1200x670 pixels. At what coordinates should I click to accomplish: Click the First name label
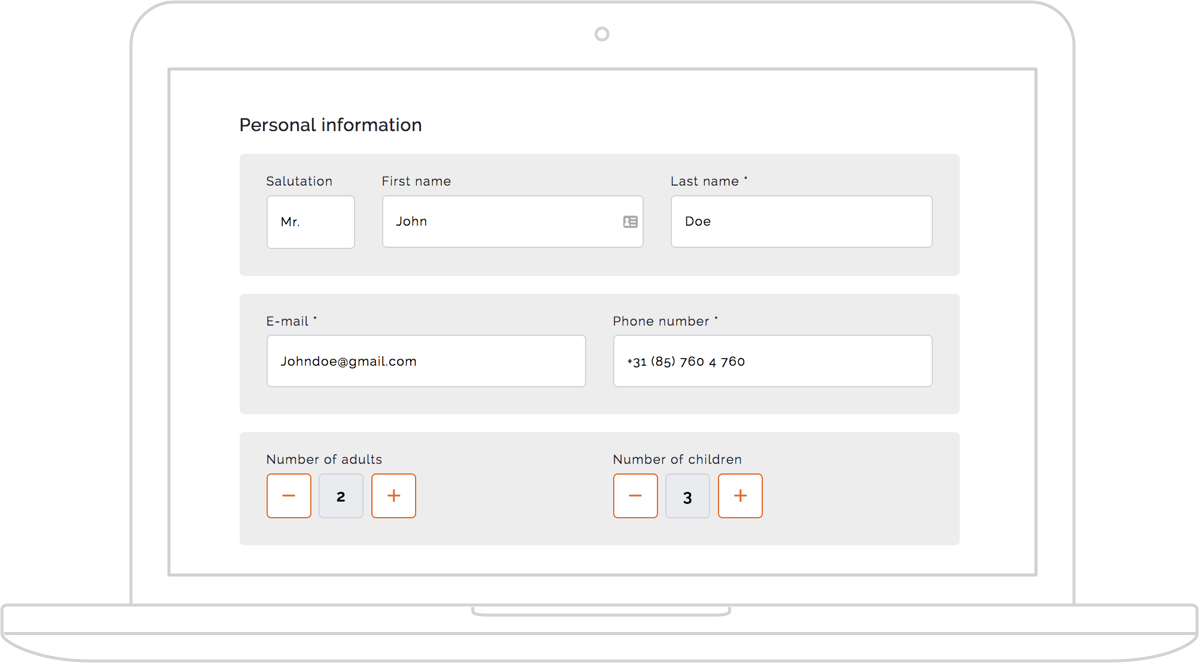pyautogui.click(x=416, y=181)
